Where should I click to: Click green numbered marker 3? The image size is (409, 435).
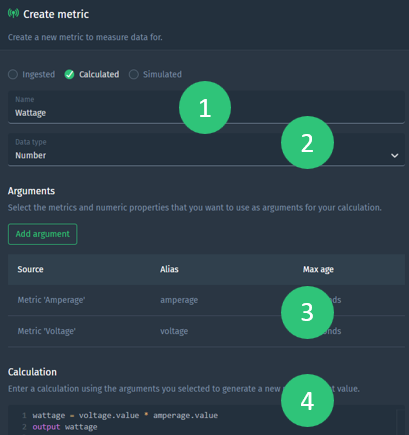[x=307, y=312]
